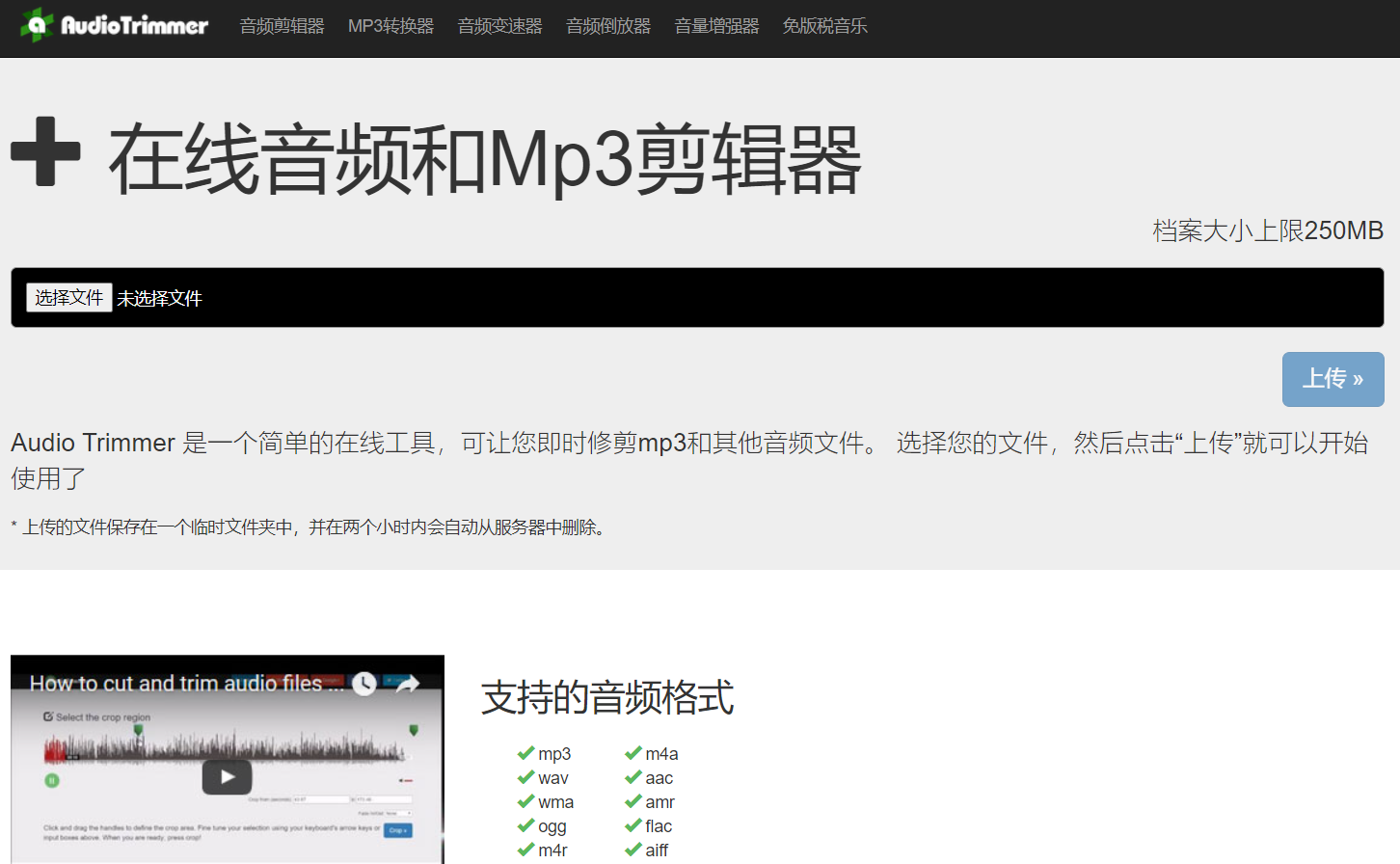Viewport: 1400px width, 864px height.
Task: Open the 音频剪辑器 menu item
Action: (x=282, y=26)
